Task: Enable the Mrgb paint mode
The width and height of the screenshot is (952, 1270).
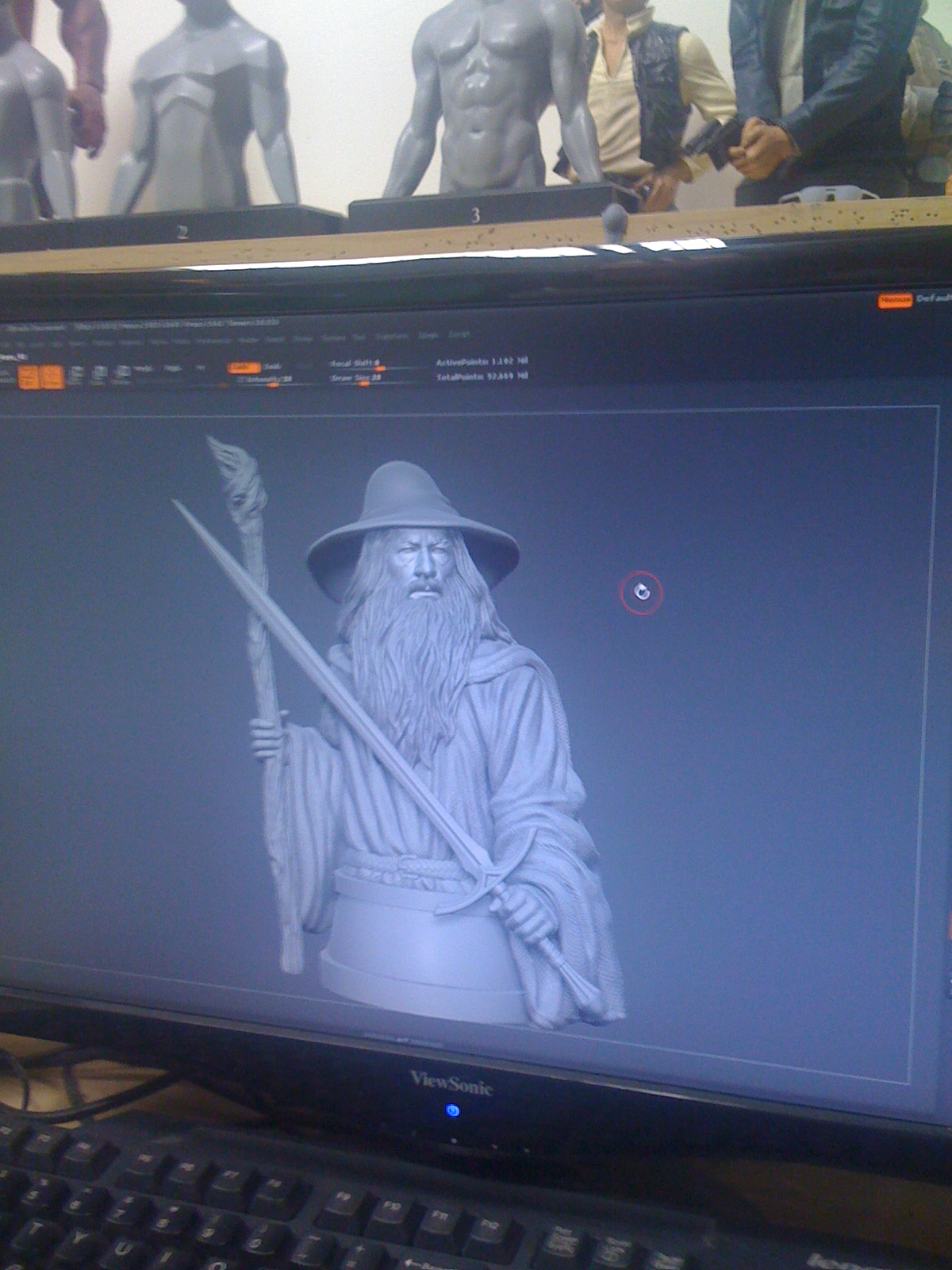Action: point(144,368)
